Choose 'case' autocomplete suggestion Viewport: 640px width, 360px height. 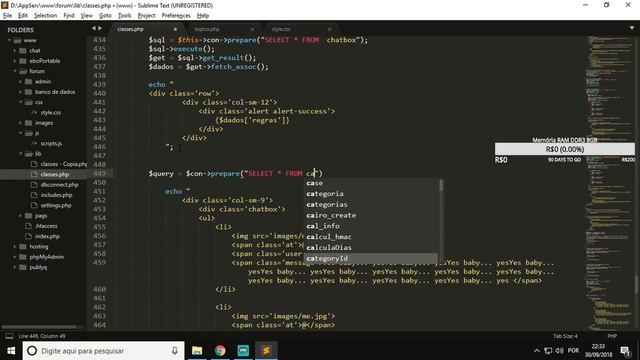click(x=371, y=183)
